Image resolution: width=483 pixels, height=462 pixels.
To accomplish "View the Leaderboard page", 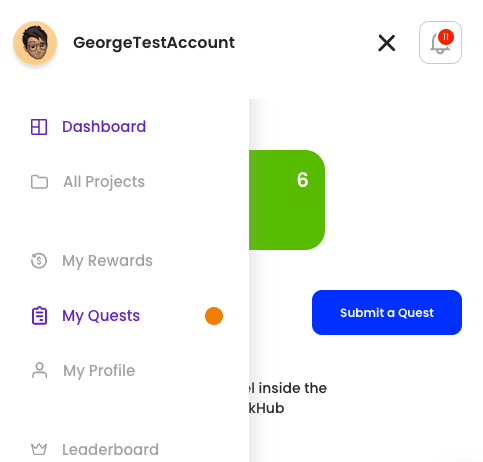I will [110, 449].
